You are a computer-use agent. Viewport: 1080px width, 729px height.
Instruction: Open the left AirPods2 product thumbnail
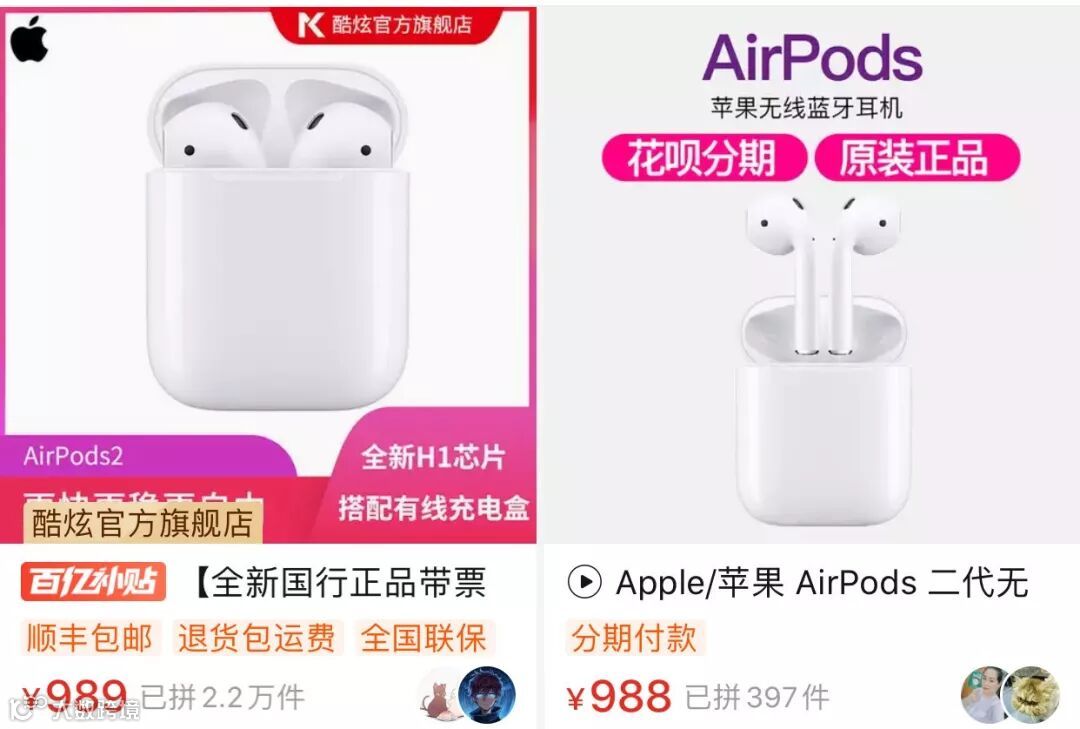[x=269, y=276]
